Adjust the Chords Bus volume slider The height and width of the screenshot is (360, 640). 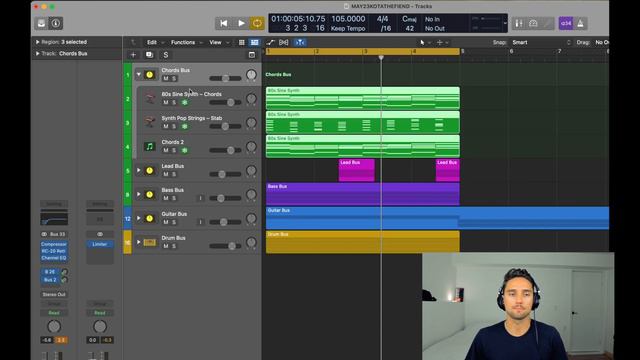click(225, 78)
